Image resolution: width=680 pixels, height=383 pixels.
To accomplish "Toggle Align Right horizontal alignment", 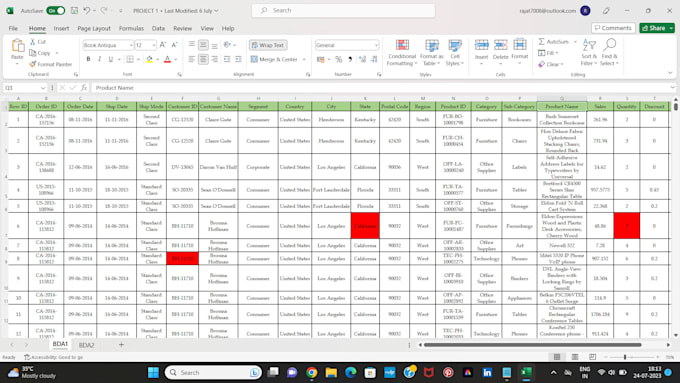I will pos(215,59).
